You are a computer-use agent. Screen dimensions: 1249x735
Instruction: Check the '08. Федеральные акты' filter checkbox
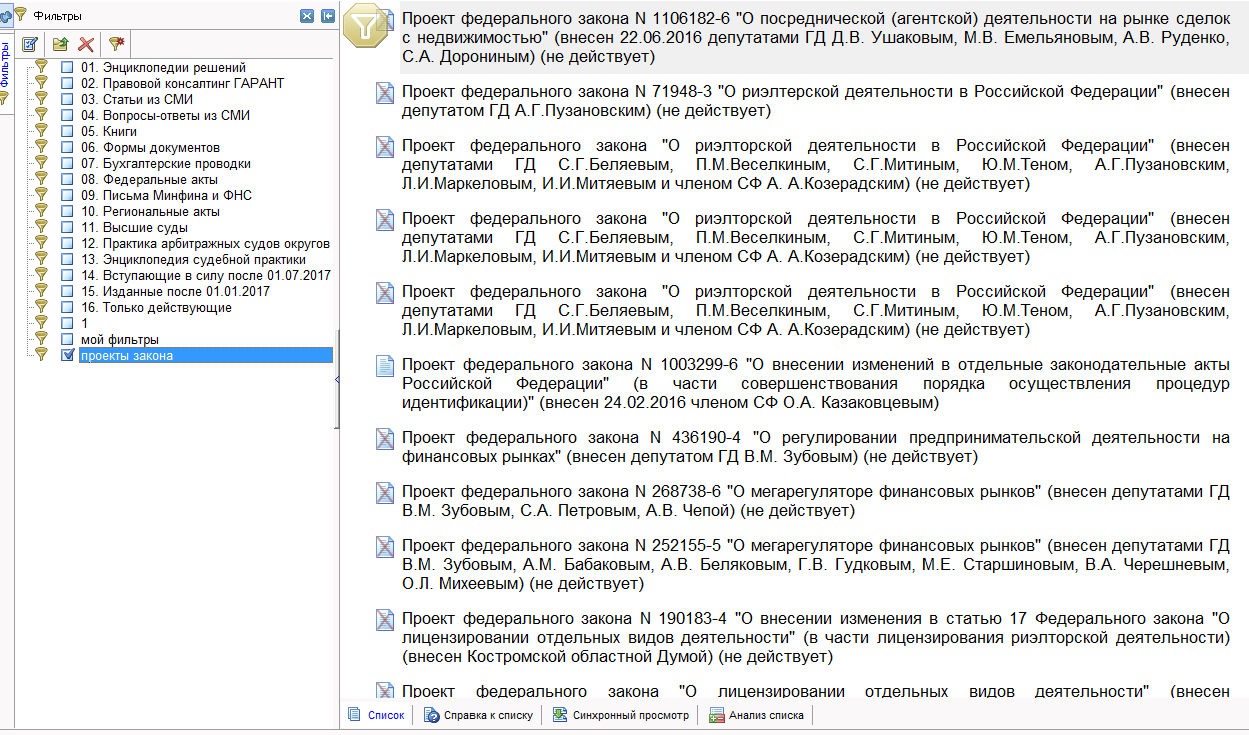67,180
